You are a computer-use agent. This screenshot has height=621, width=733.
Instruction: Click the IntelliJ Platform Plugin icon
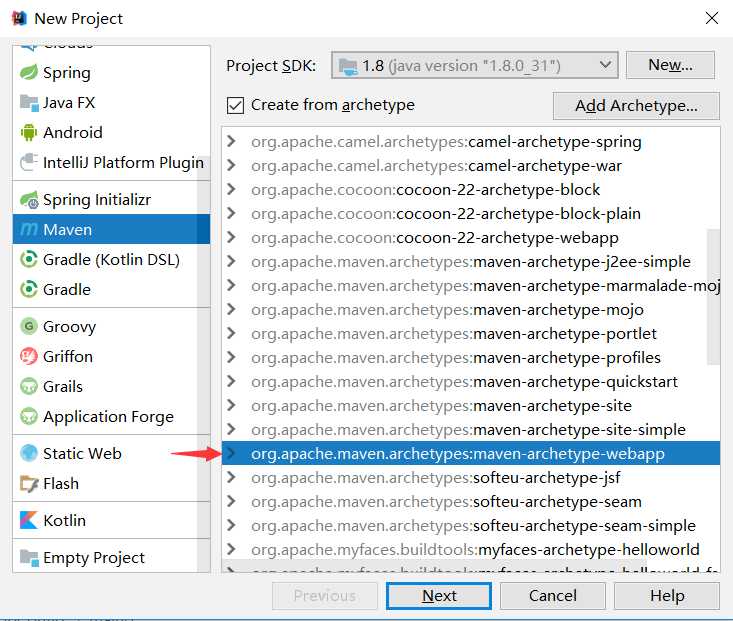29,162
